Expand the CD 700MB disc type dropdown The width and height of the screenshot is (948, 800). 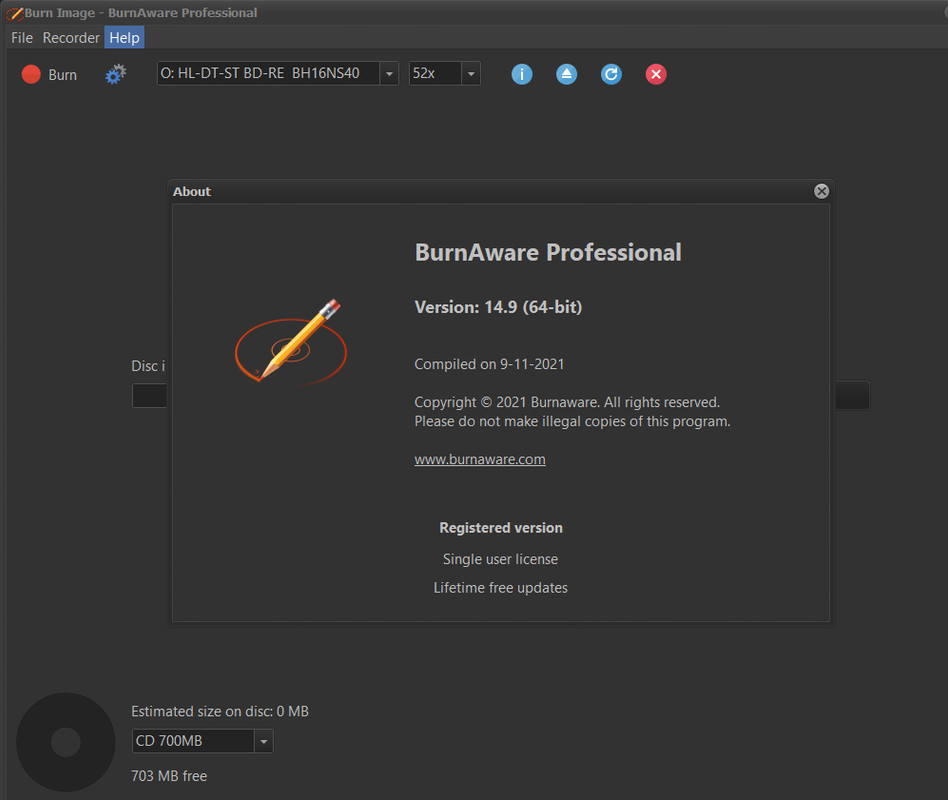click(x=264, y=741)
